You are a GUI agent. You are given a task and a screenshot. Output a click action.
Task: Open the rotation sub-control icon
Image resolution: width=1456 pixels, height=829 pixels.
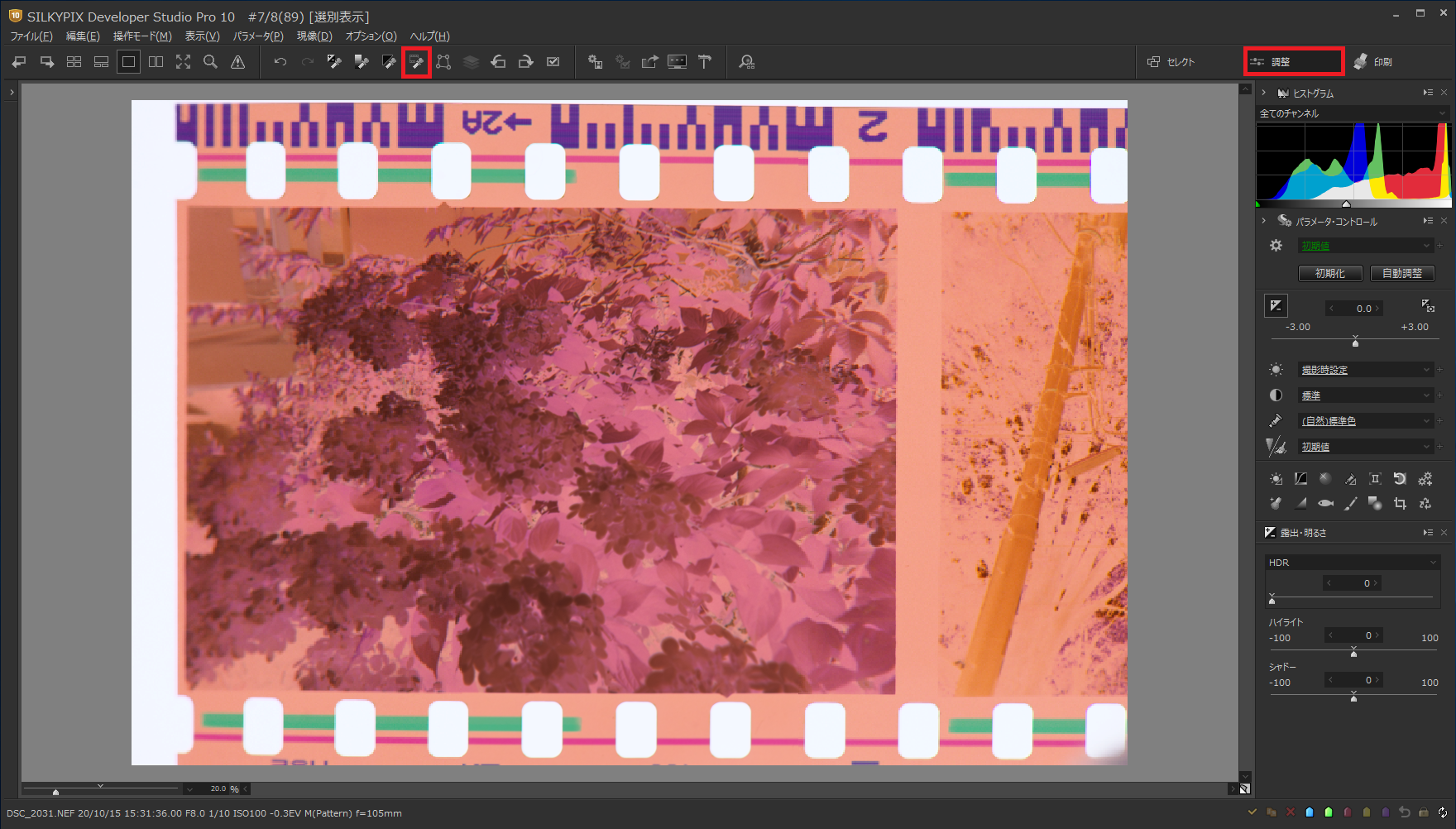[1400, 479]
